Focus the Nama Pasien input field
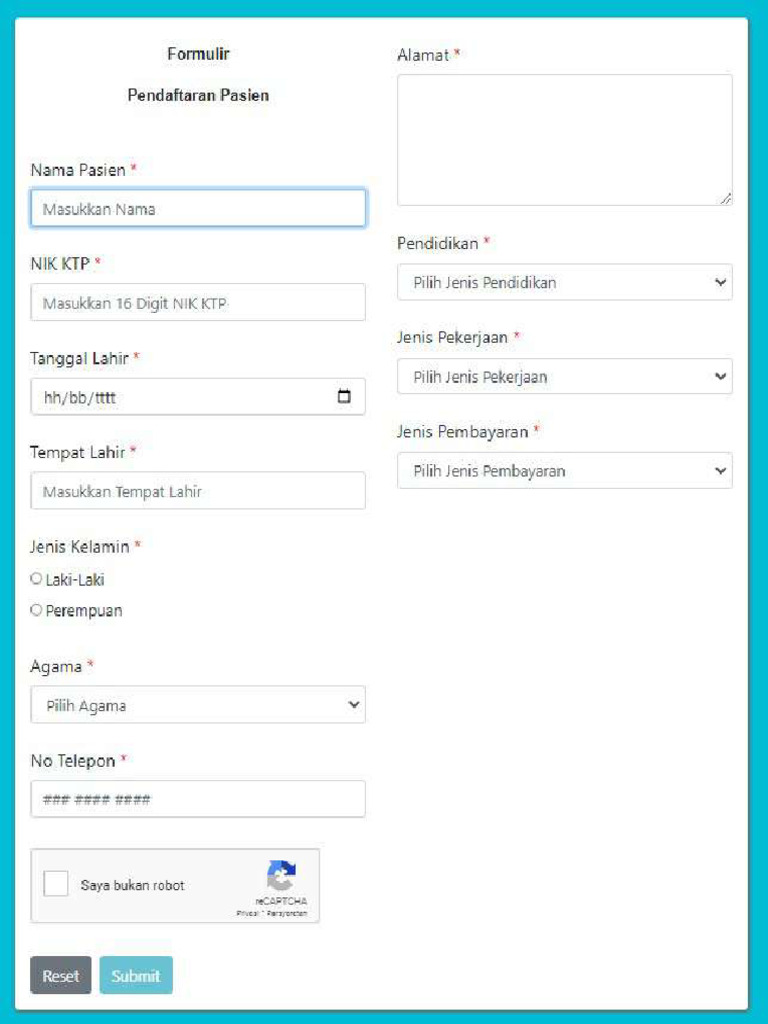The image size is (768, 1024). pos(198,209)
